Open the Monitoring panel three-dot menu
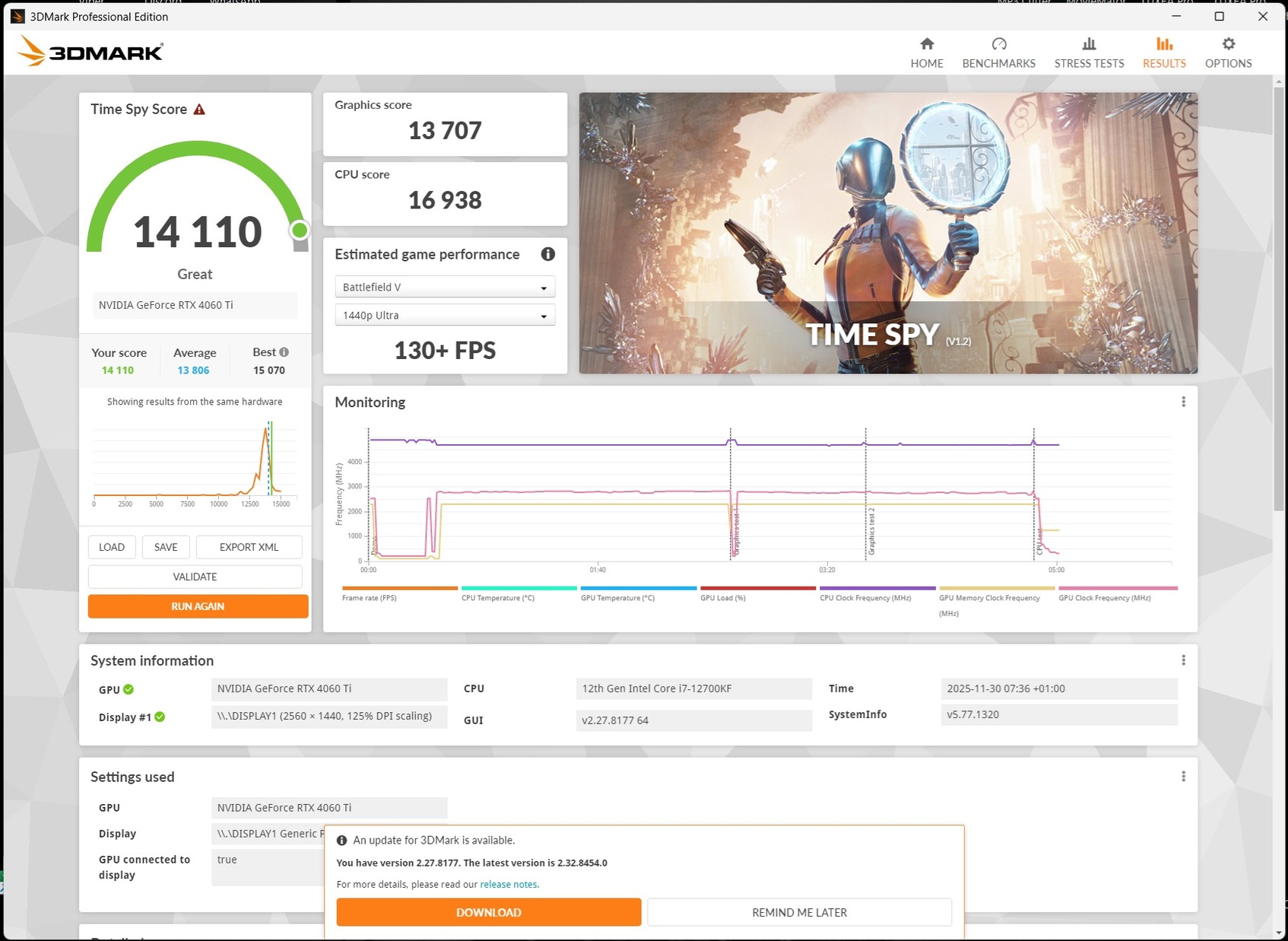Image resolution: width=1288 pixels, height=941 pixels. (1183, 402)
